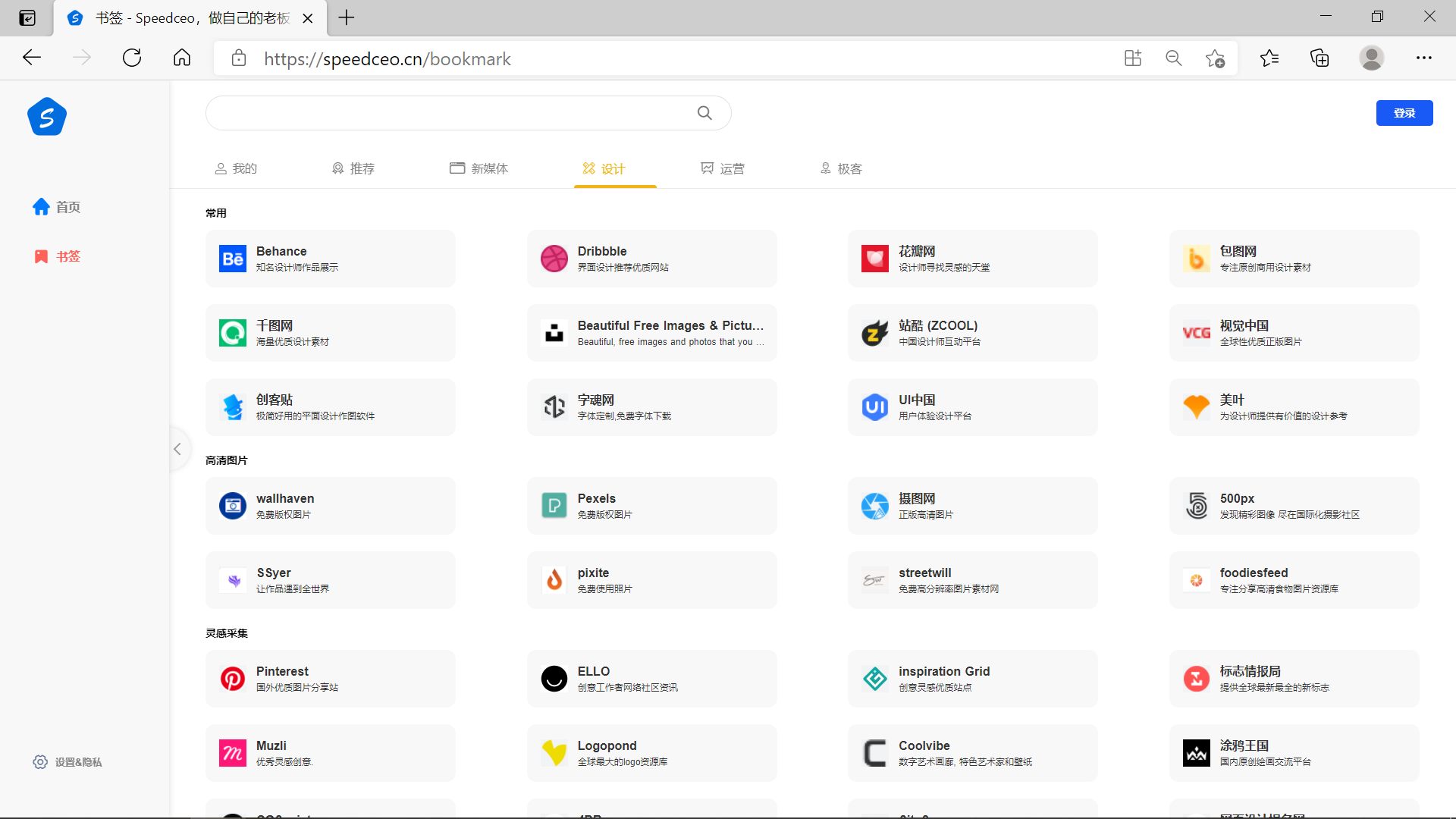
Task: Click the browser address bar URL
Action: (388, 58)
